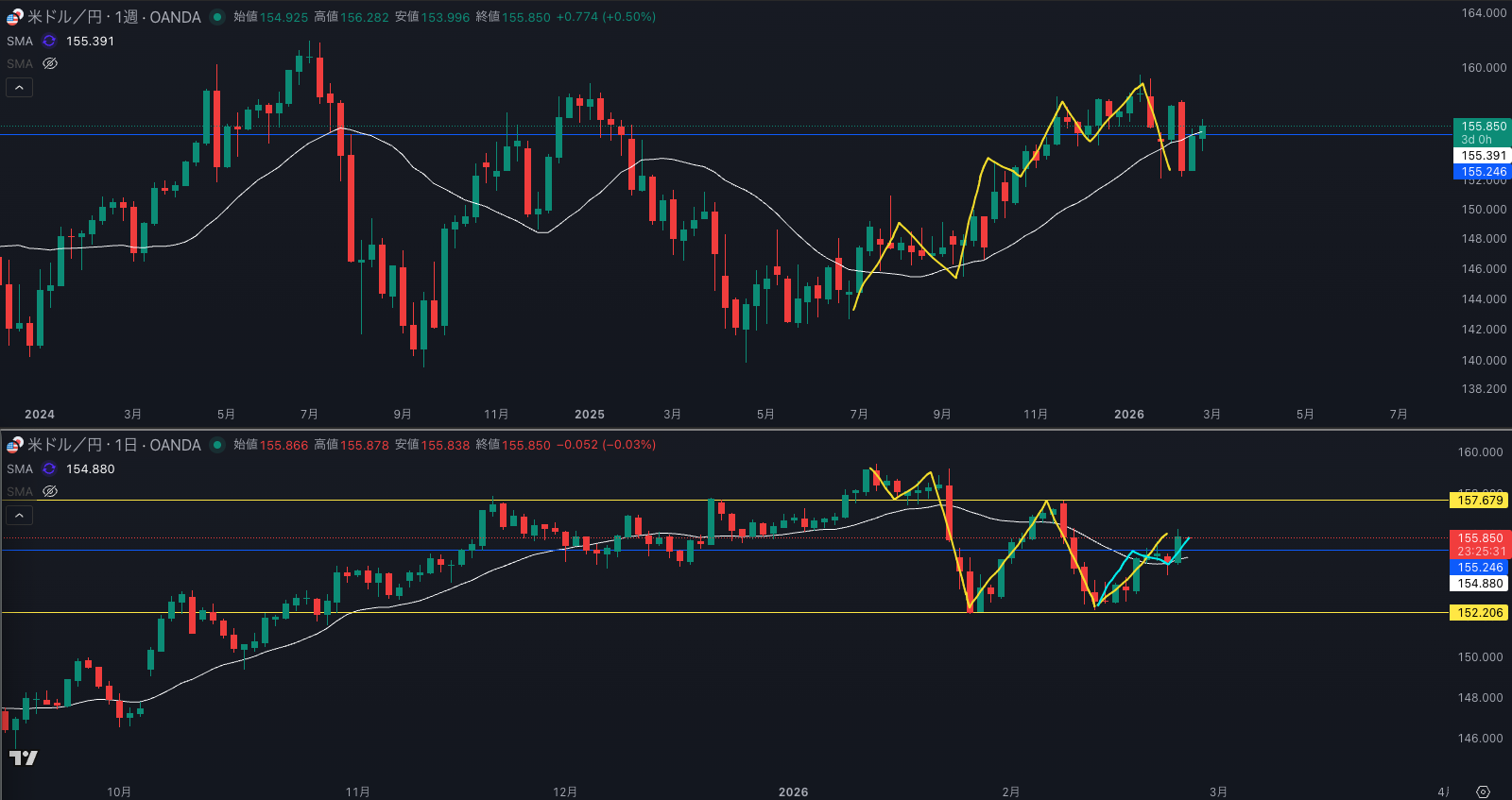Click the purple SMA refresh icon, daily chart

coord(49,469)
